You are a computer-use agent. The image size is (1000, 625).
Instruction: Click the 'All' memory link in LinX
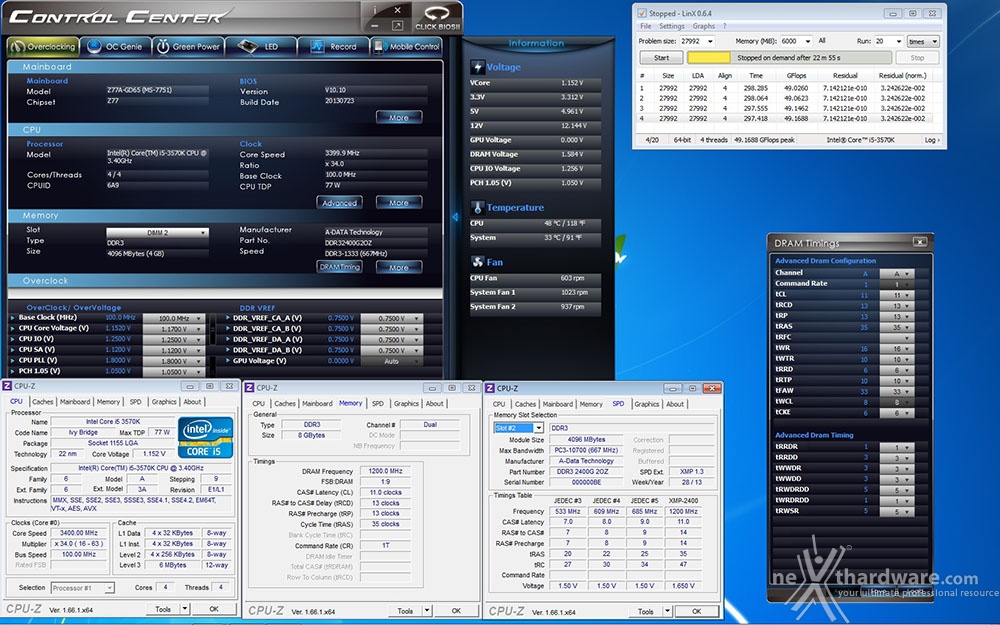tap(822, 40)
